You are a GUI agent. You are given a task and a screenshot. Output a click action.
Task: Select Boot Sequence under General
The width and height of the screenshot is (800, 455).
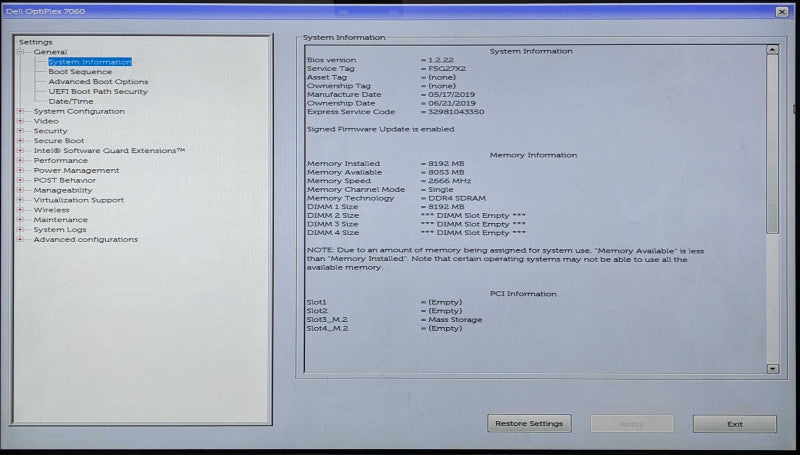point(80,72)
